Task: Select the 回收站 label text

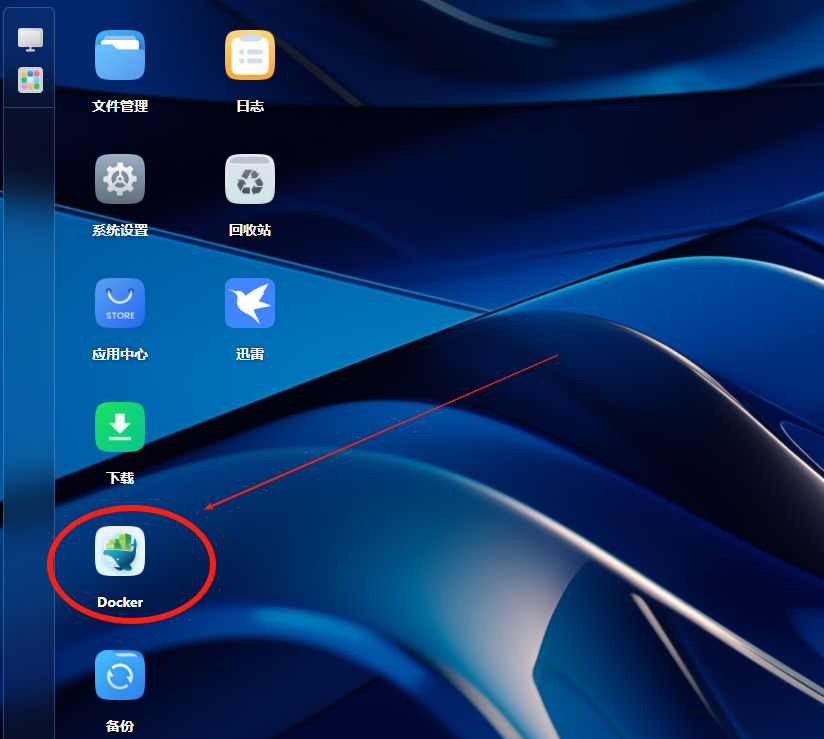Action: [x=250, y=230]
